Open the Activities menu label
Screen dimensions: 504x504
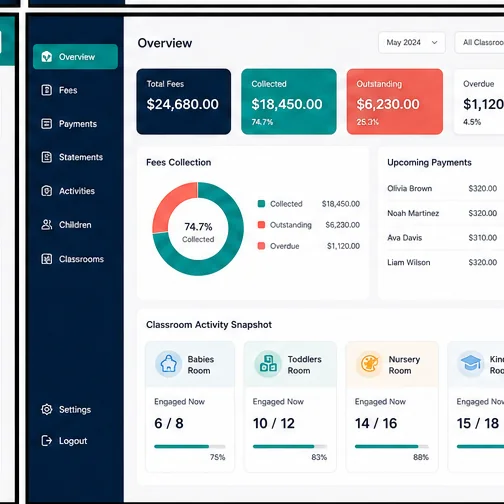(x=77, y=191)
